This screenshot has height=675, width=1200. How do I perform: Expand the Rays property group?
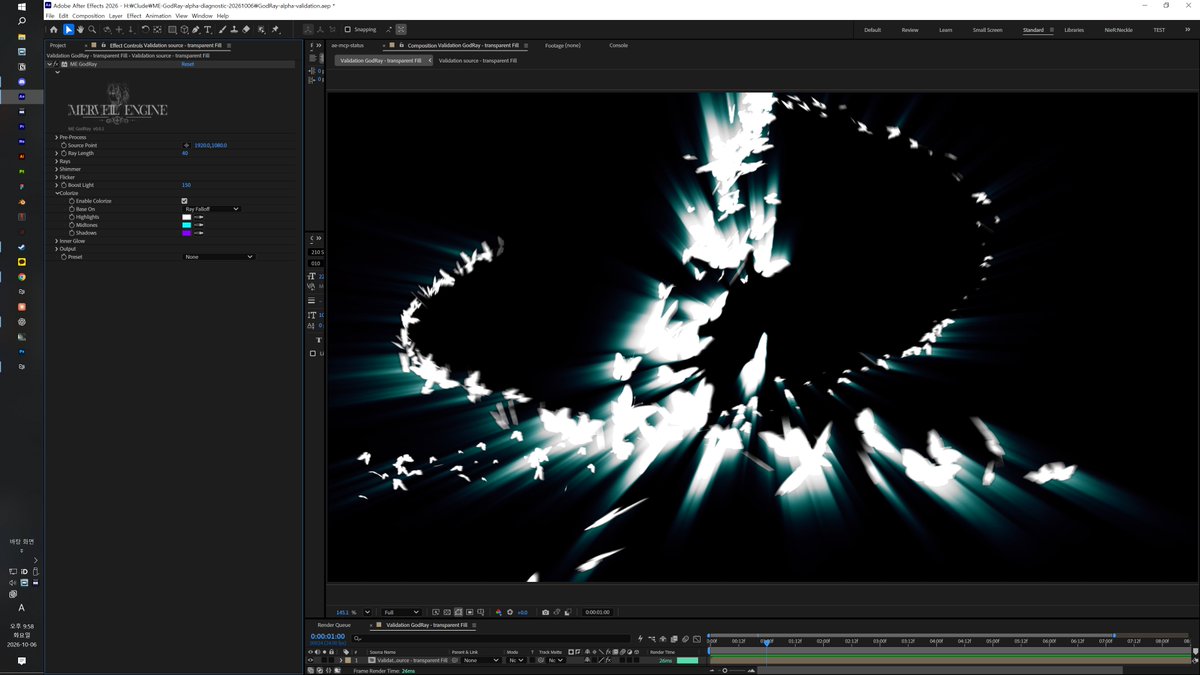pos(56,161)
